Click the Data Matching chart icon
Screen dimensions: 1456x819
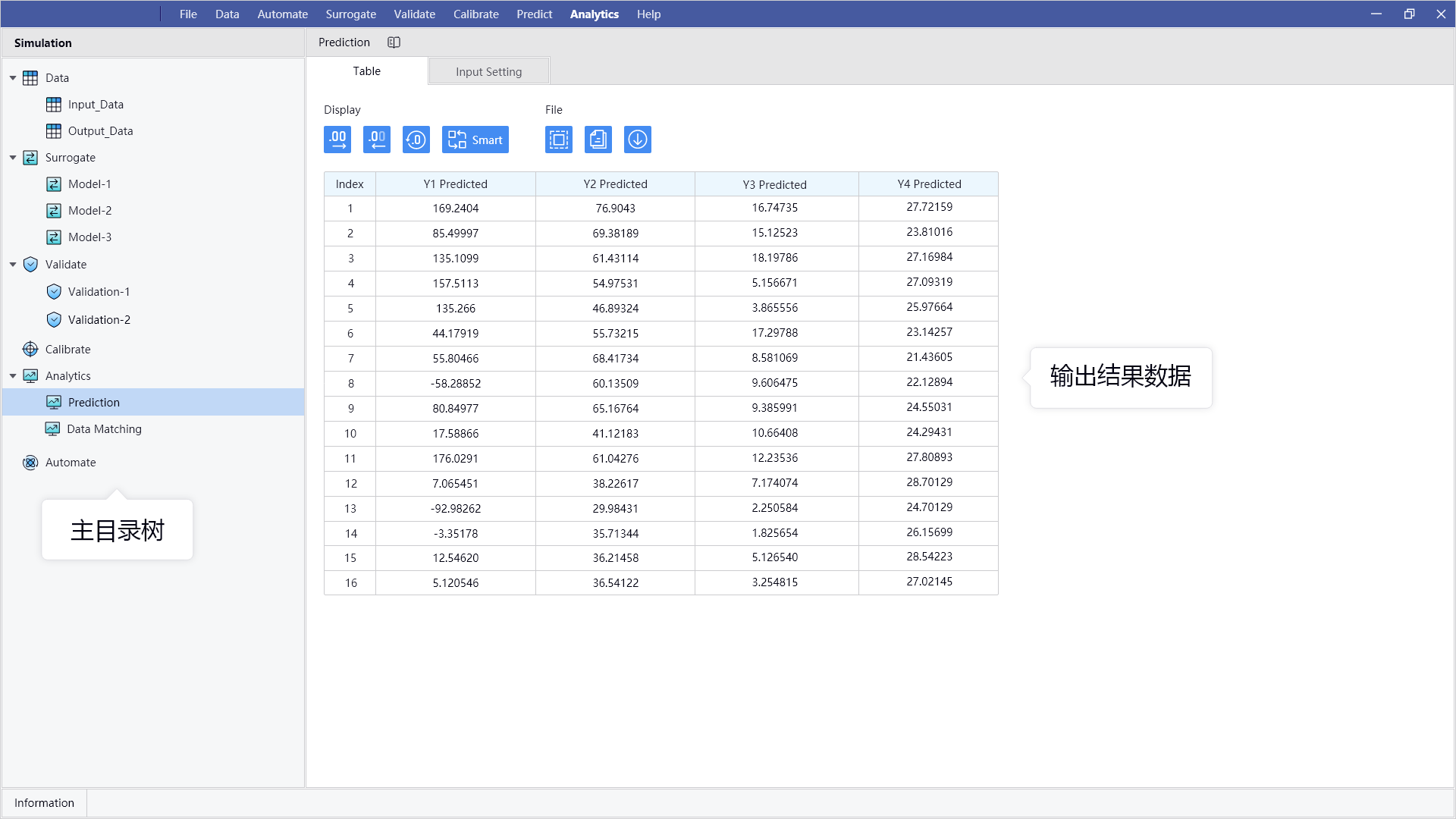52,429
